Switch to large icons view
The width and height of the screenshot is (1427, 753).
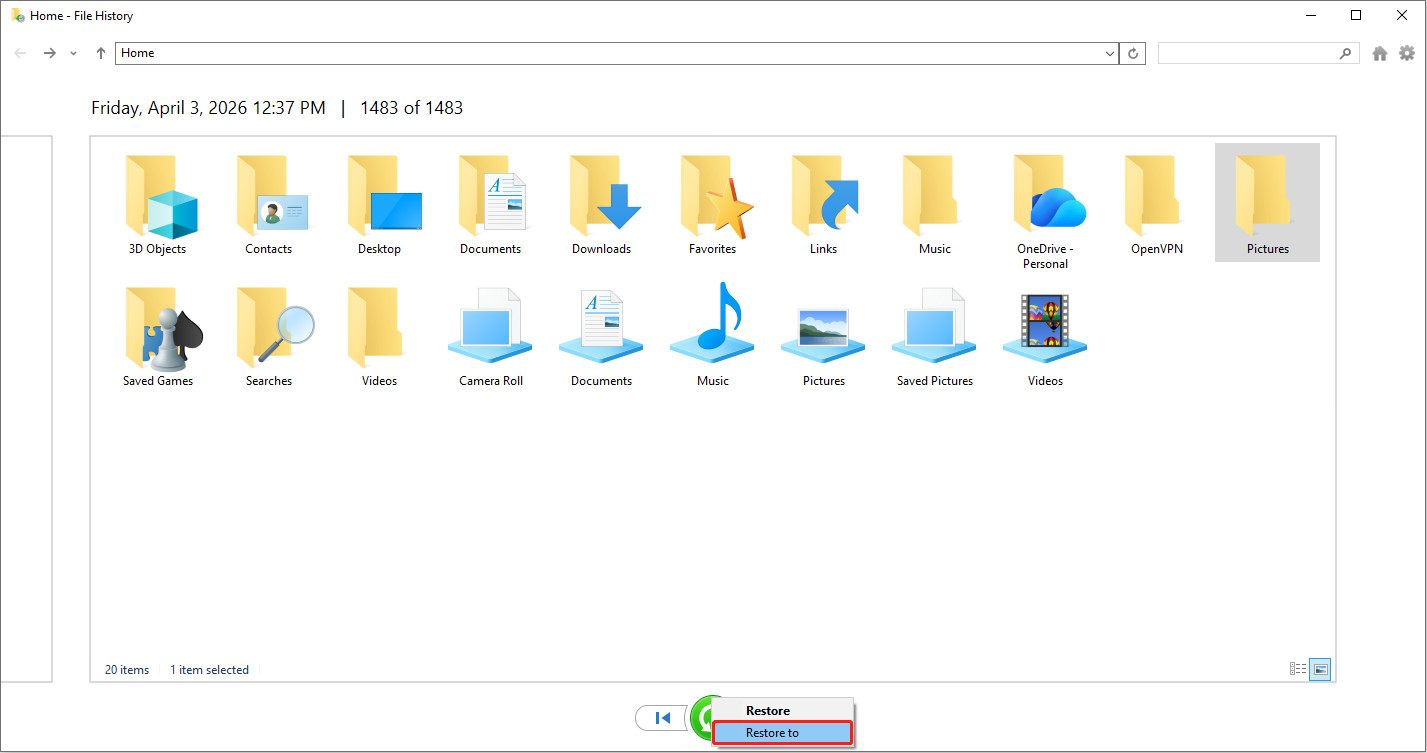1319,668
